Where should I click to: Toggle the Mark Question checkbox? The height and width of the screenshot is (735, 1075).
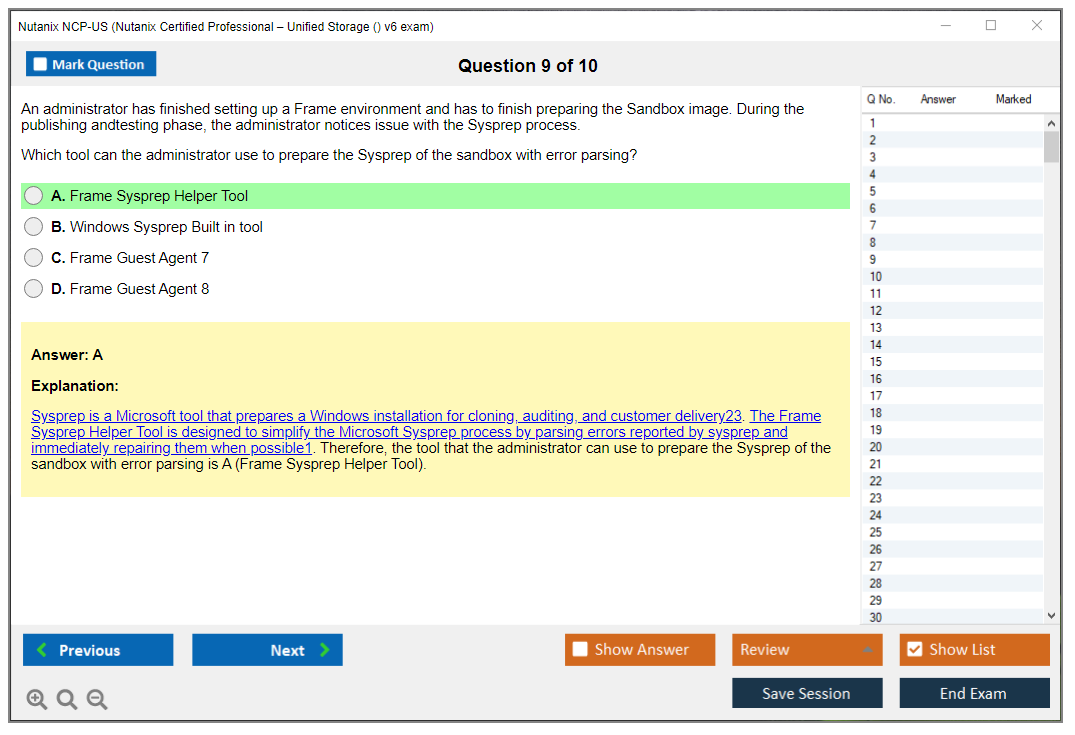pos(41,65)
